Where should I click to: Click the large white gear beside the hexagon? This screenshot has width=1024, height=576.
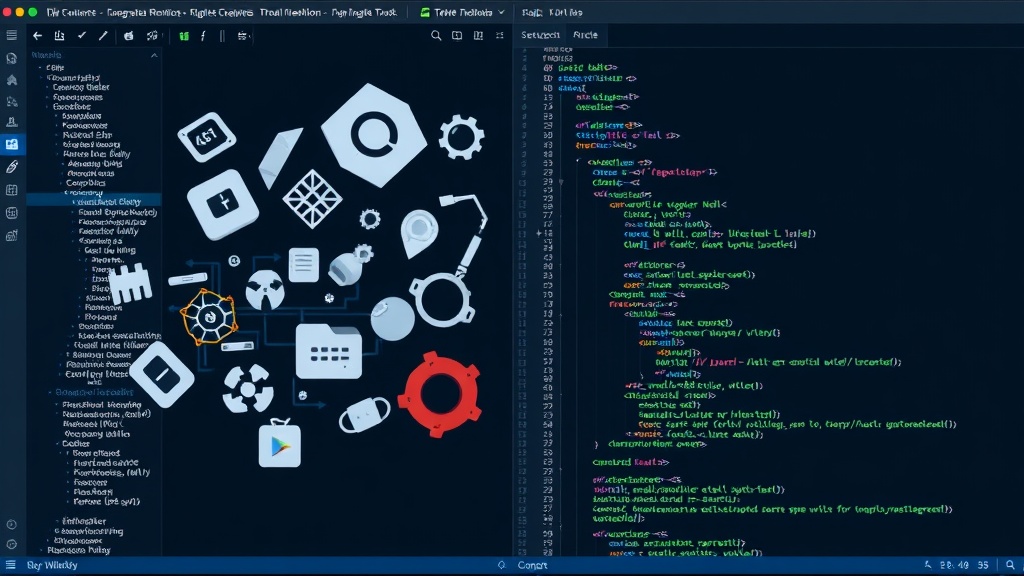pyautogui.click(x=461, y=137)
